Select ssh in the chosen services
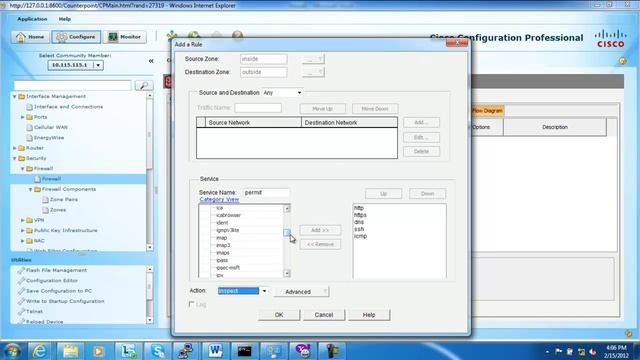 click(359, 229)
